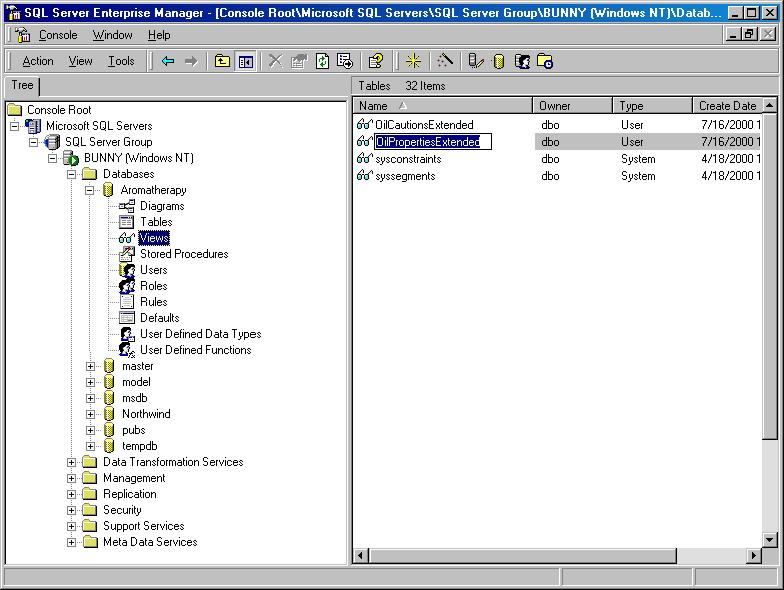Select the Rules tree item
Screen dimensions: 784x590
[154, 302]
